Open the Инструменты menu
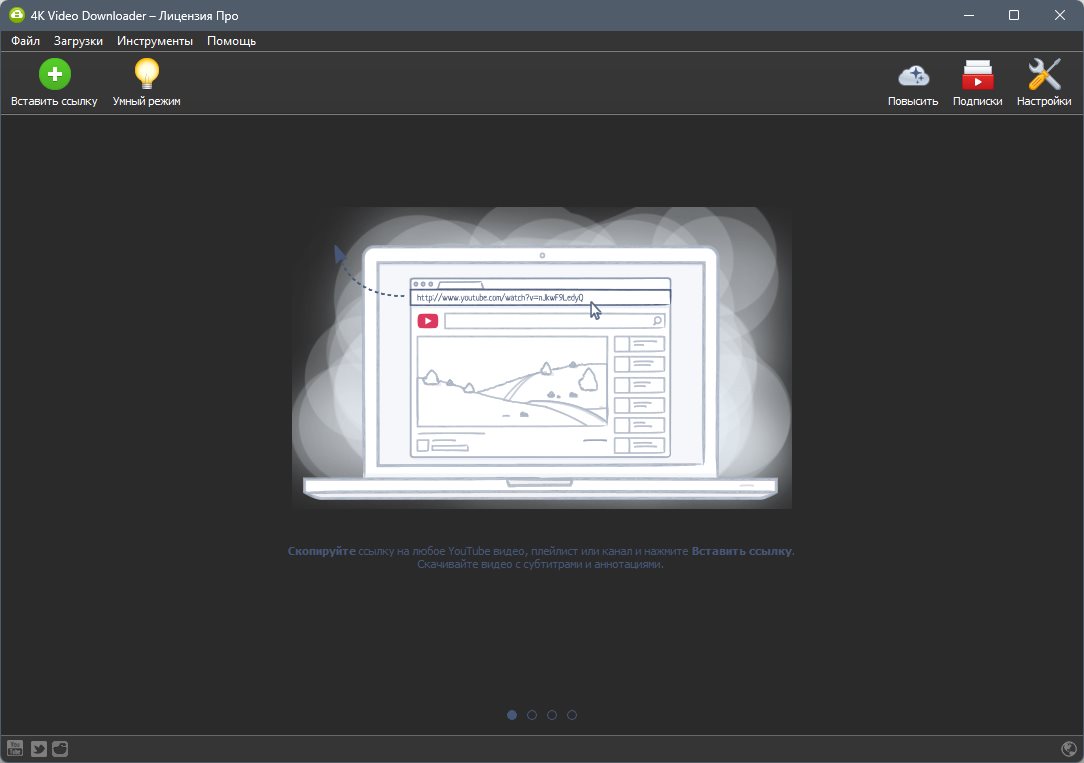The image size is (1084, 763). 155,41
